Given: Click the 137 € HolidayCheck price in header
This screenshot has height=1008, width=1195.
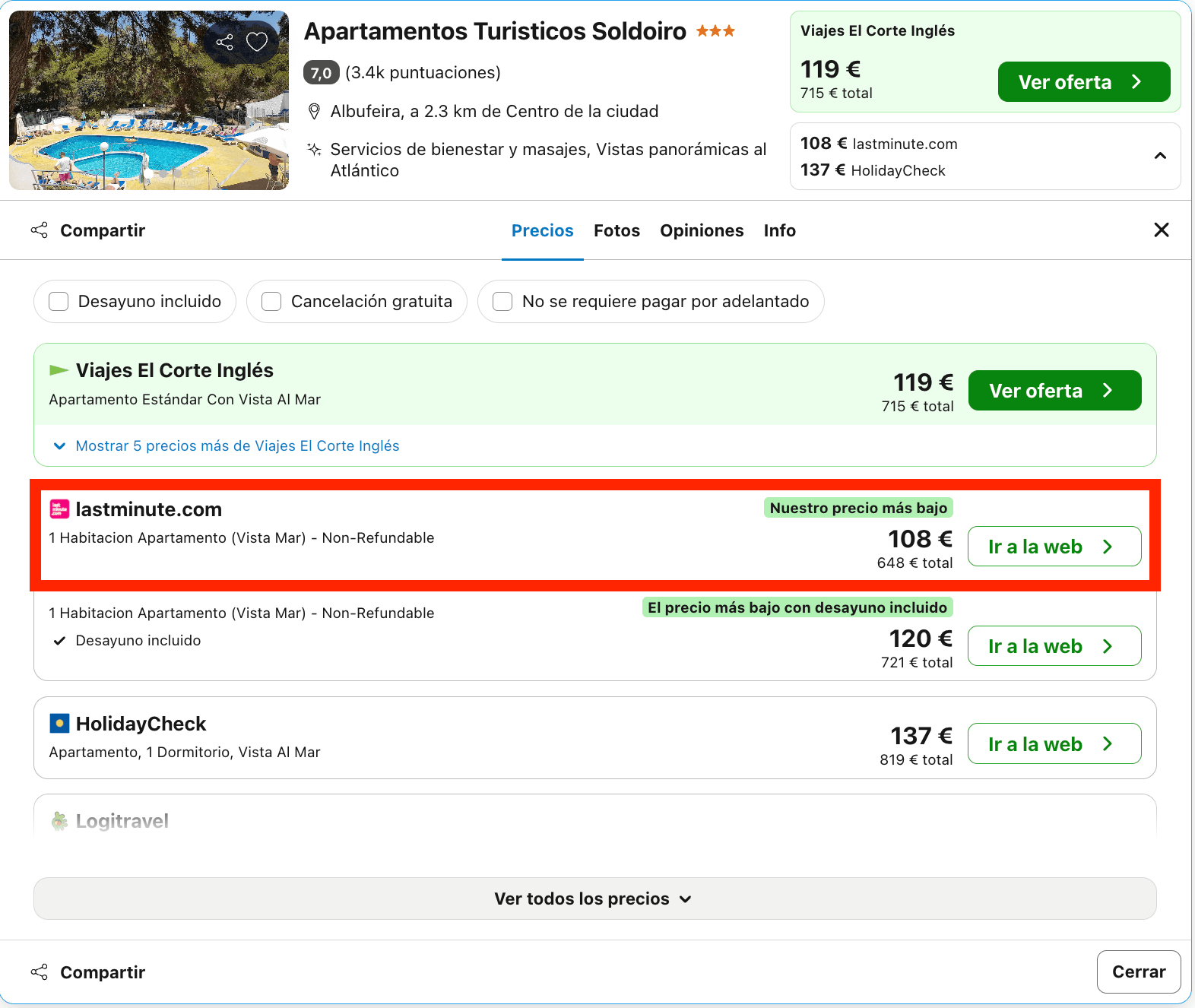Looking at the screenshot, I should coord(873,170).
